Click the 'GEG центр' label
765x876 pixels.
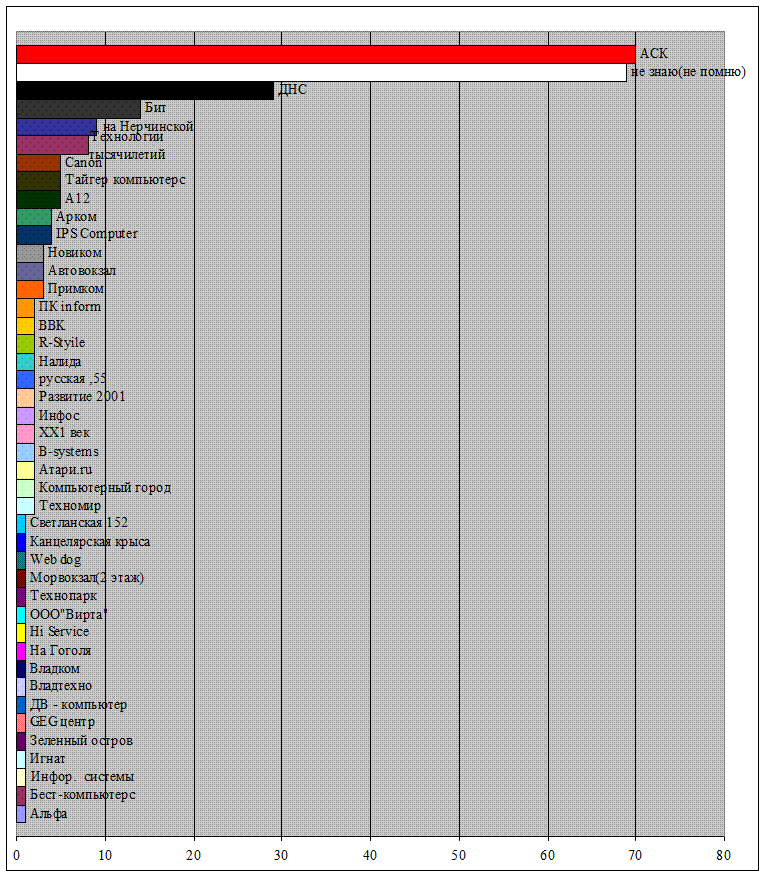coord(62,722)
